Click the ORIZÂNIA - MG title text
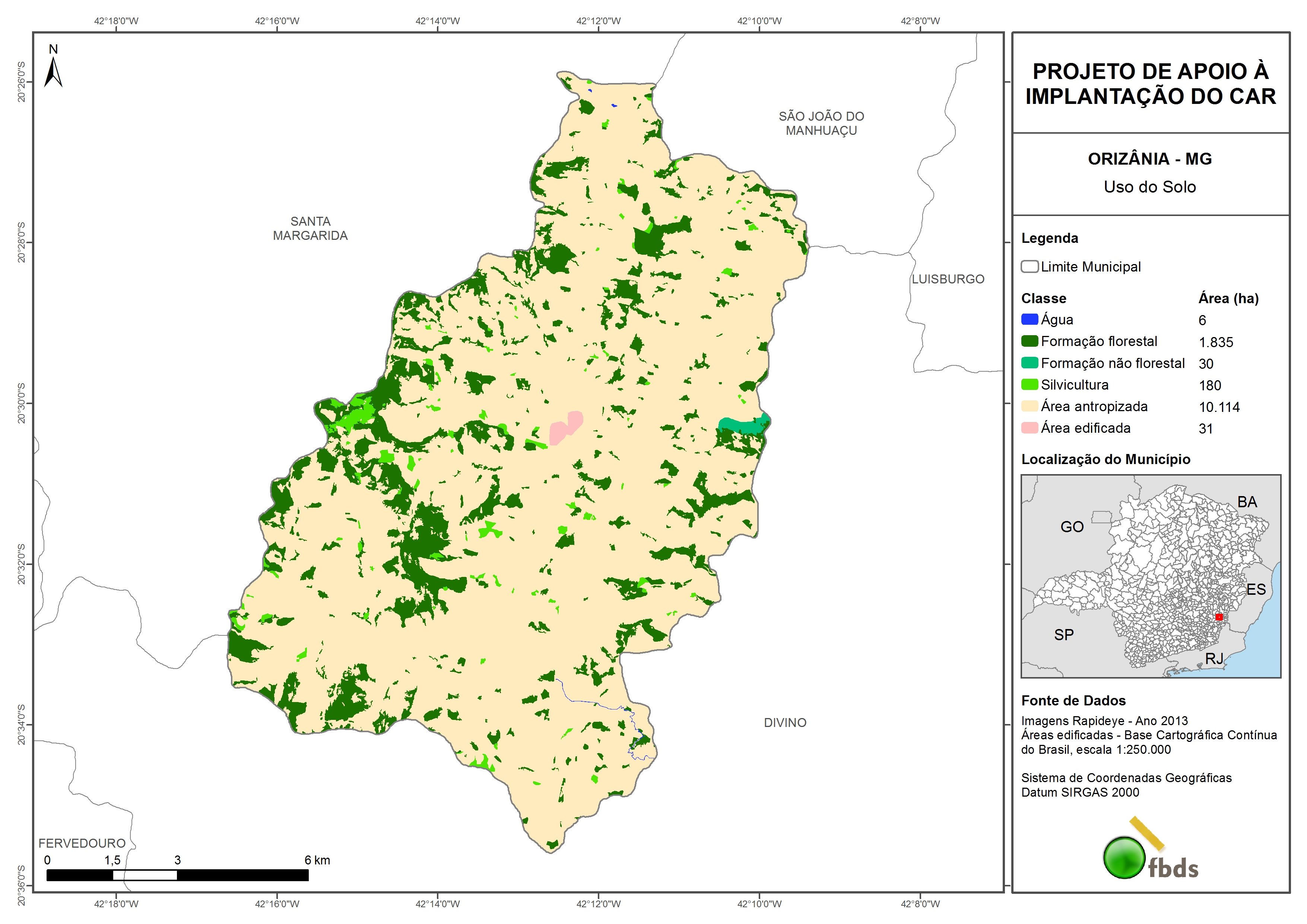The height and width of the screenshot is (924, 1307). point(1149,159)
